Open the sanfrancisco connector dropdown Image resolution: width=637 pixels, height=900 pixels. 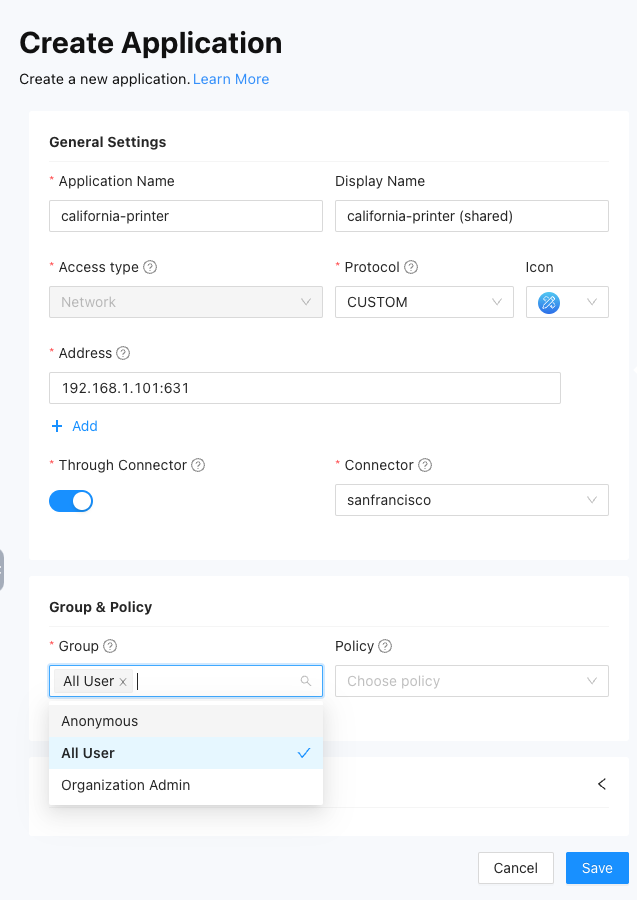point(472,500)
